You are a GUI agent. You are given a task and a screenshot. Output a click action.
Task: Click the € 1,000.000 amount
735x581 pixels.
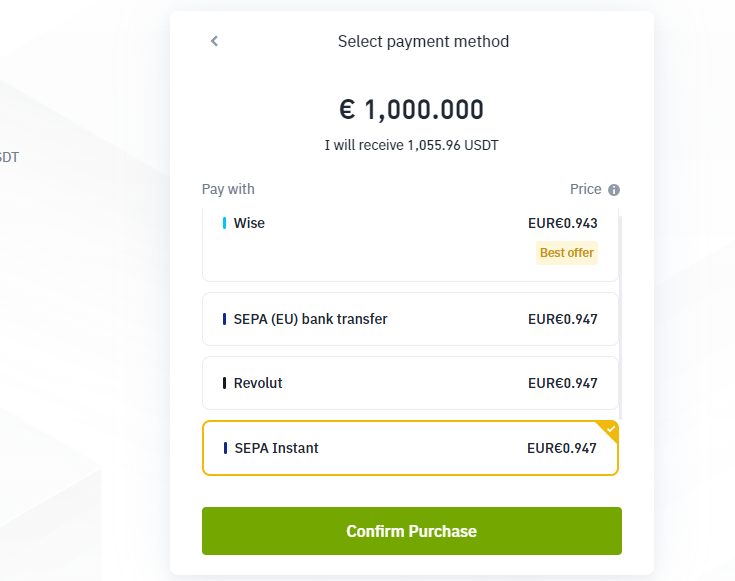(x=412, y=109)
